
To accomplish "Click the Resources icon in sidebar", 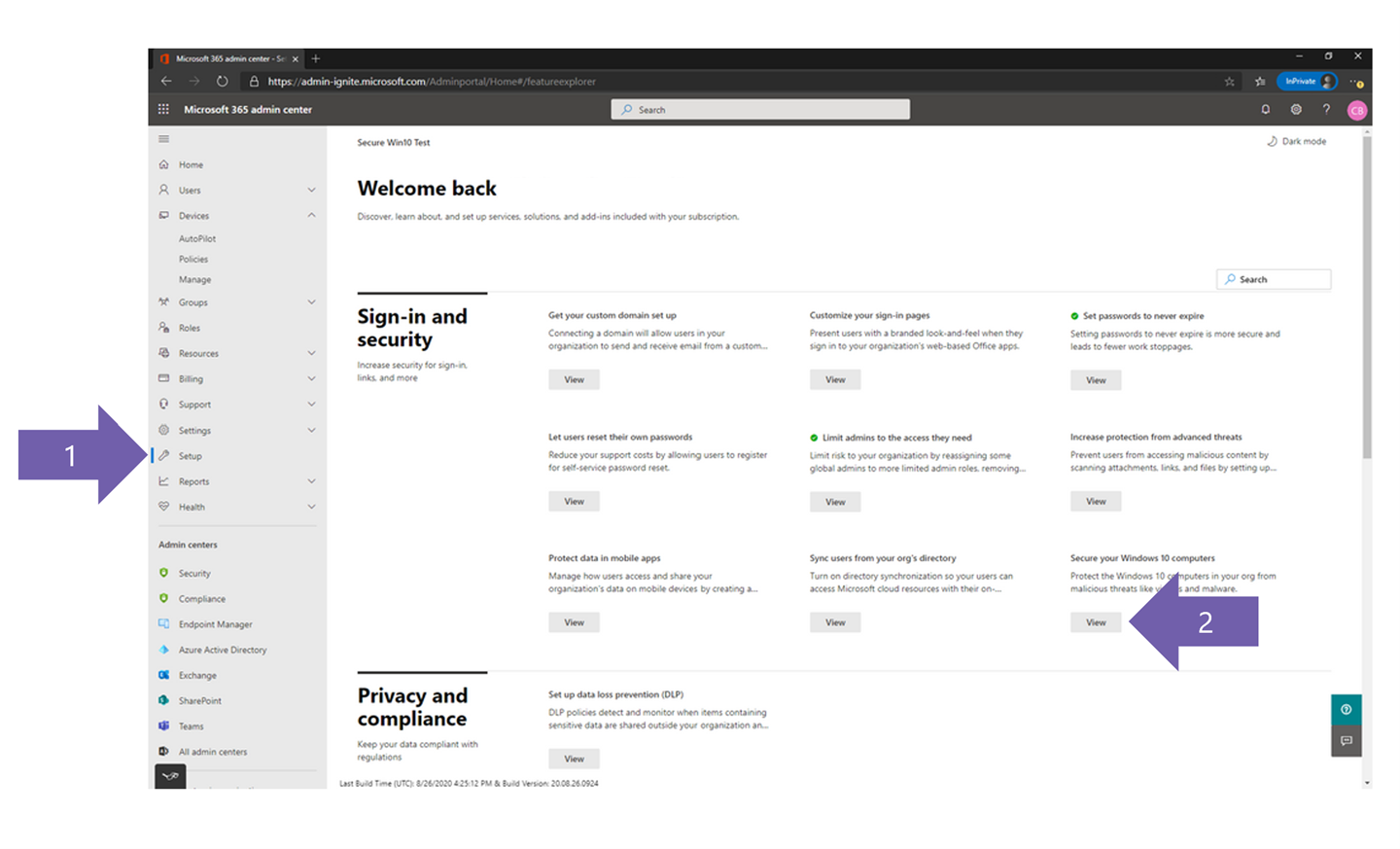I will tap(163, 353).
